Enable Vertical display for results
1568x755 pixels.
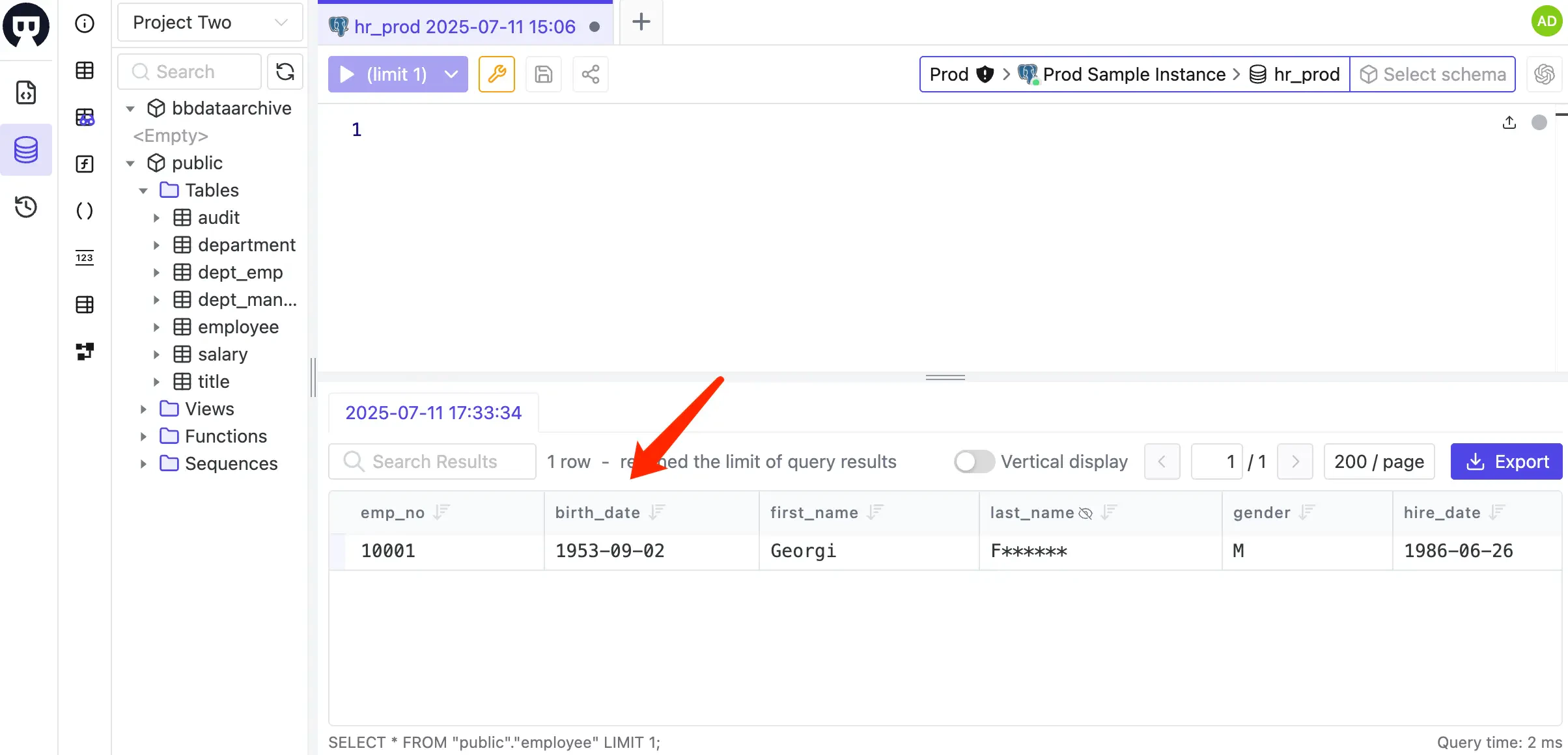coord(973,461)
